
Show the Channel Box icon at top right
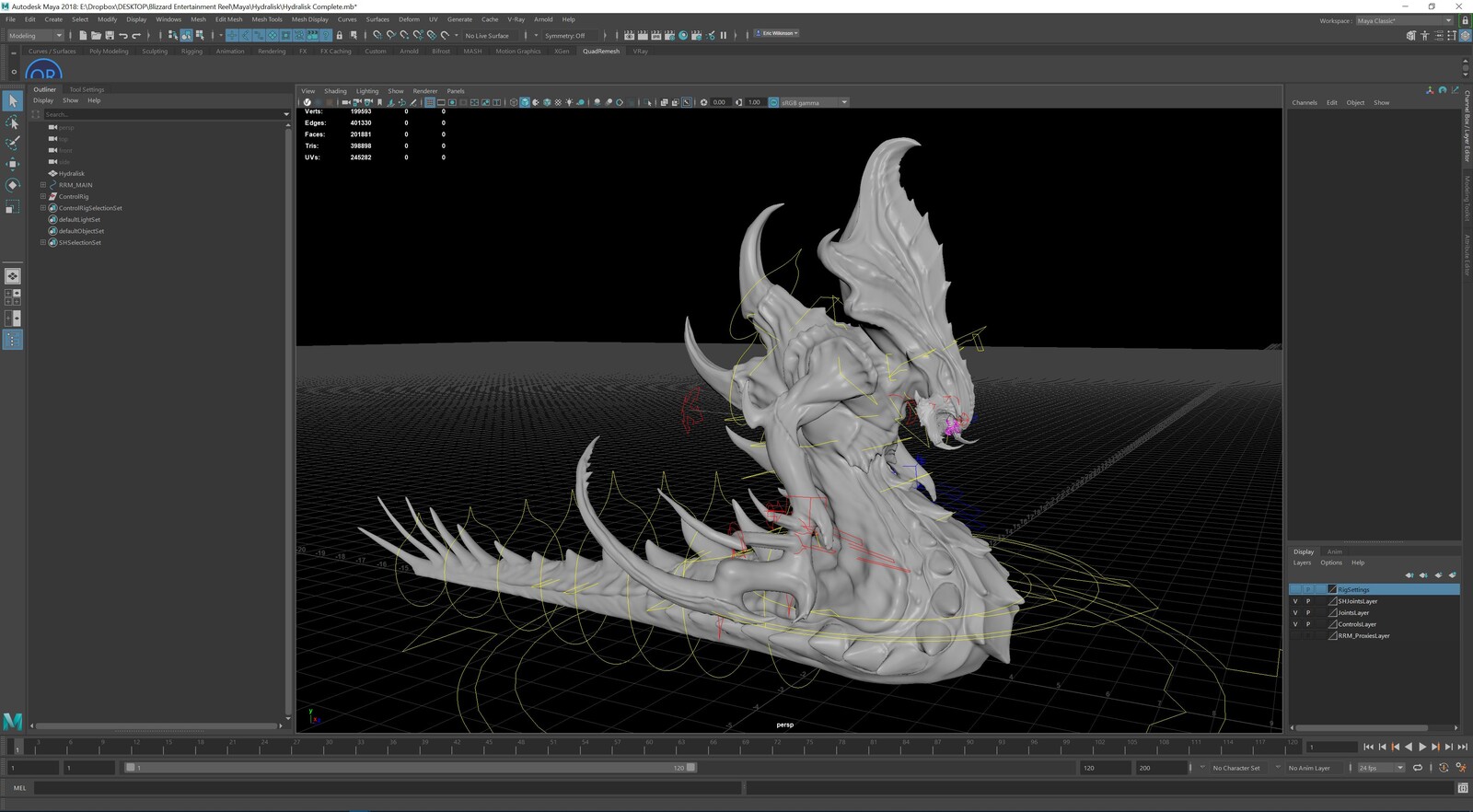pos(1465,36)
